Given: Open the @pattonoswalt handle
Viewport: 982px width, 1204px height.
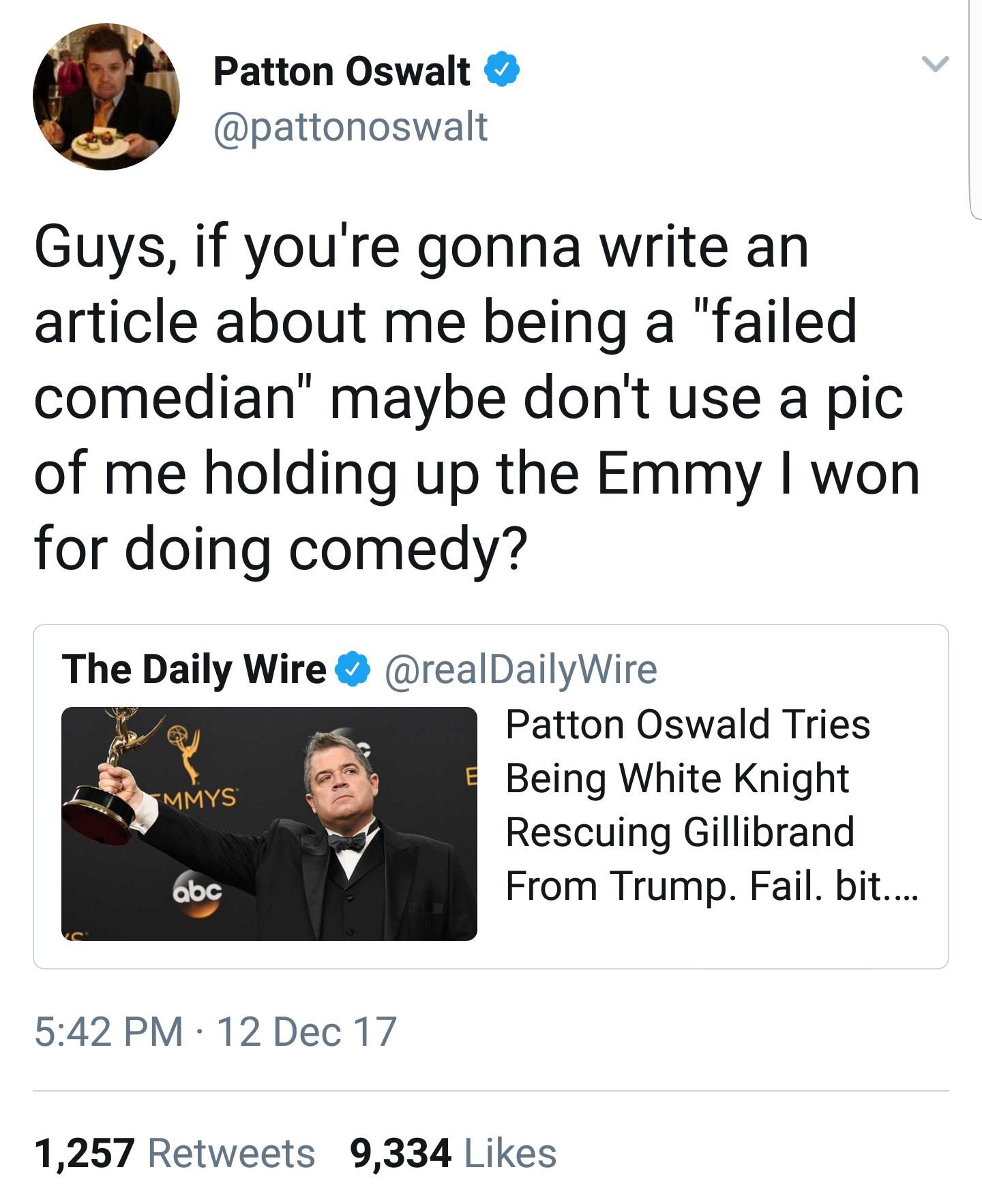Looking at the screenshot, I should tap(351, 127).
